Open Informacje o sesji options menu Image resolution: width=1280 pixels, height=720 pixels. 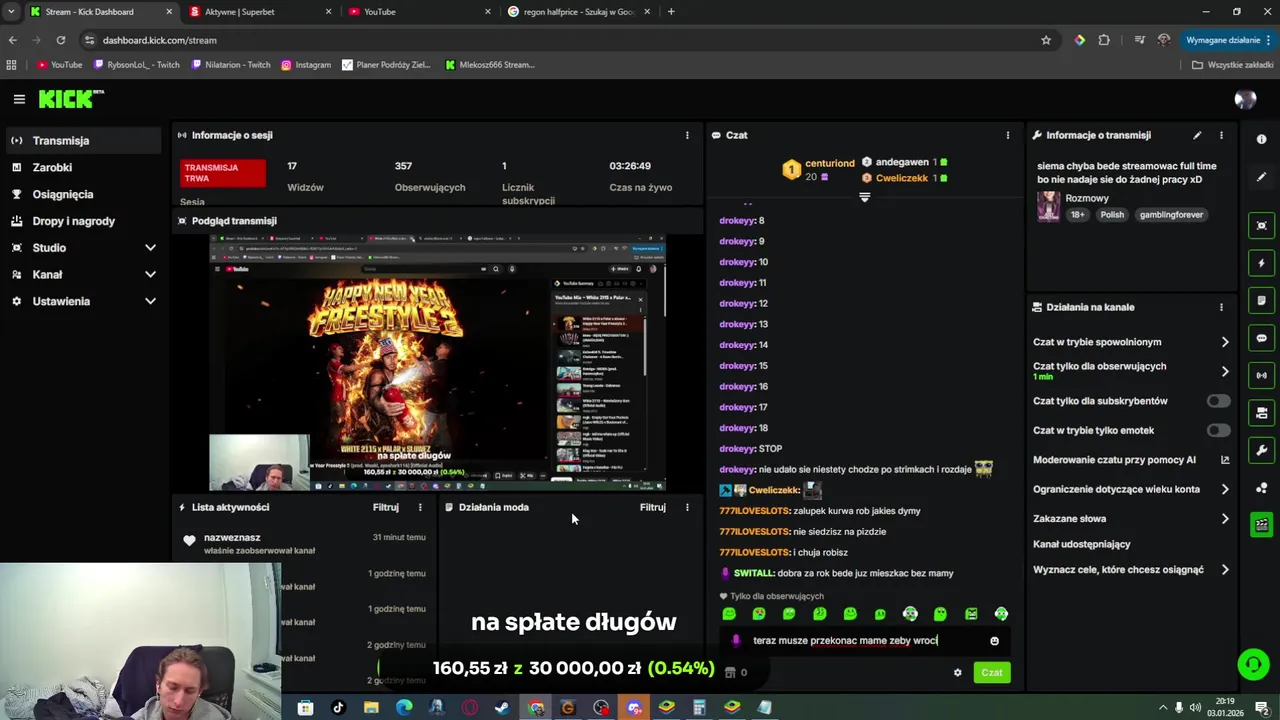(687, 135)
